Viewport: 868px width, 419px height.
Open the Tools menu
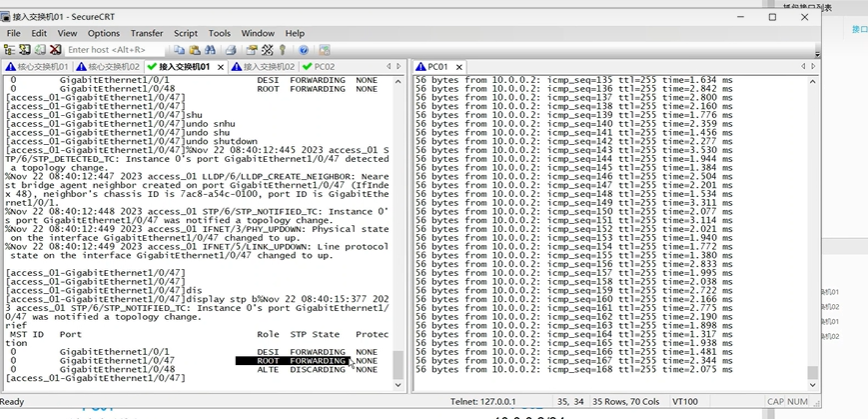219,33
